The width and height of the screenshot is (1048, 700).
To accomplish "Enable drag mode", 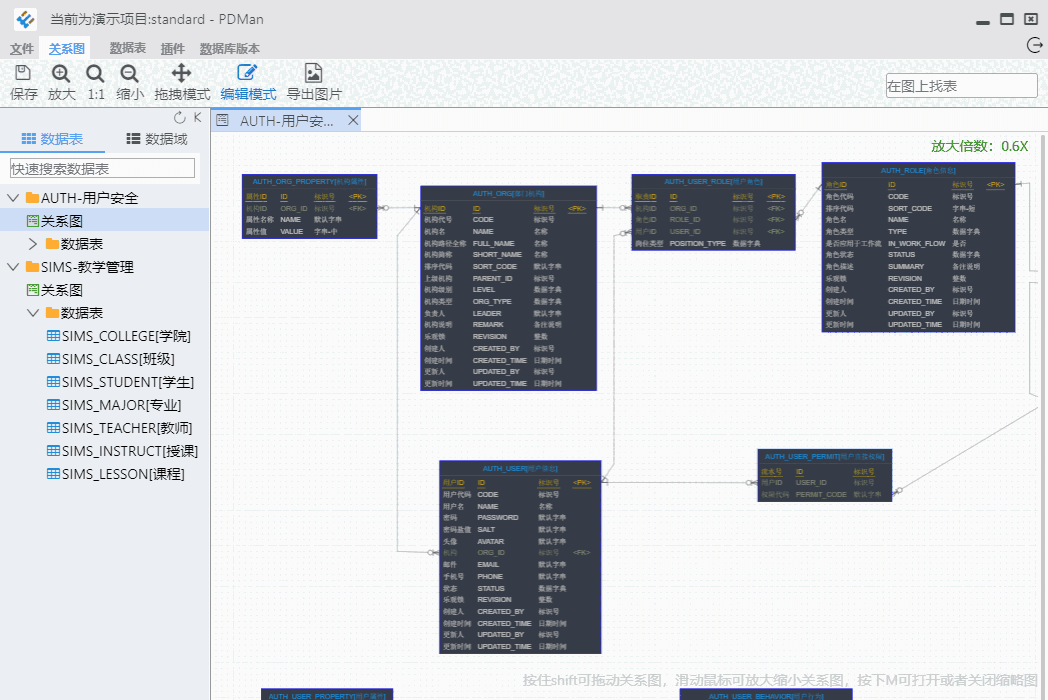I will pyautogui.click(x=181, y=74).
